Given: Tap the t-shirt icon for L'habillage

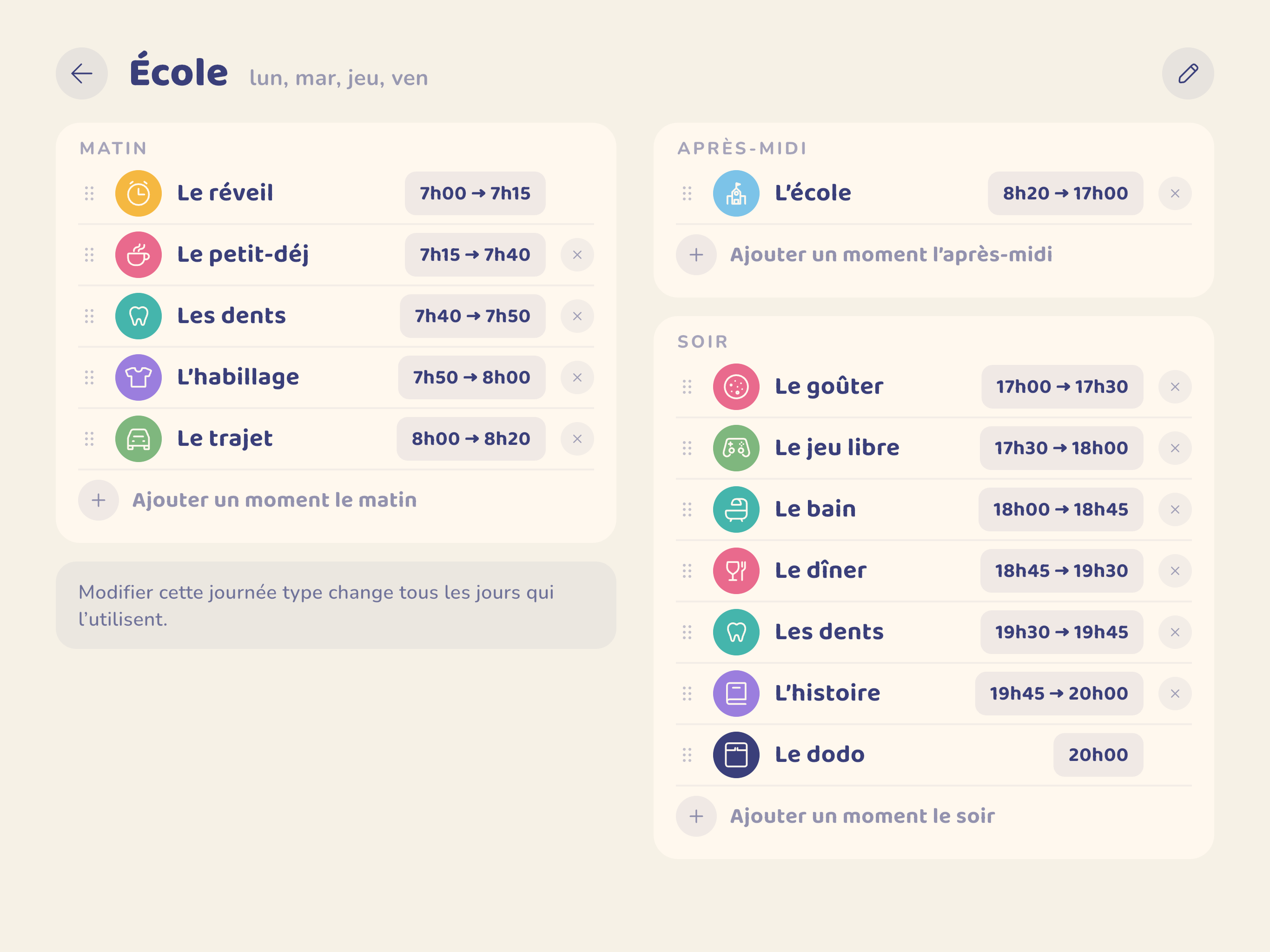Looking at the screenshot, I should 139,377.
